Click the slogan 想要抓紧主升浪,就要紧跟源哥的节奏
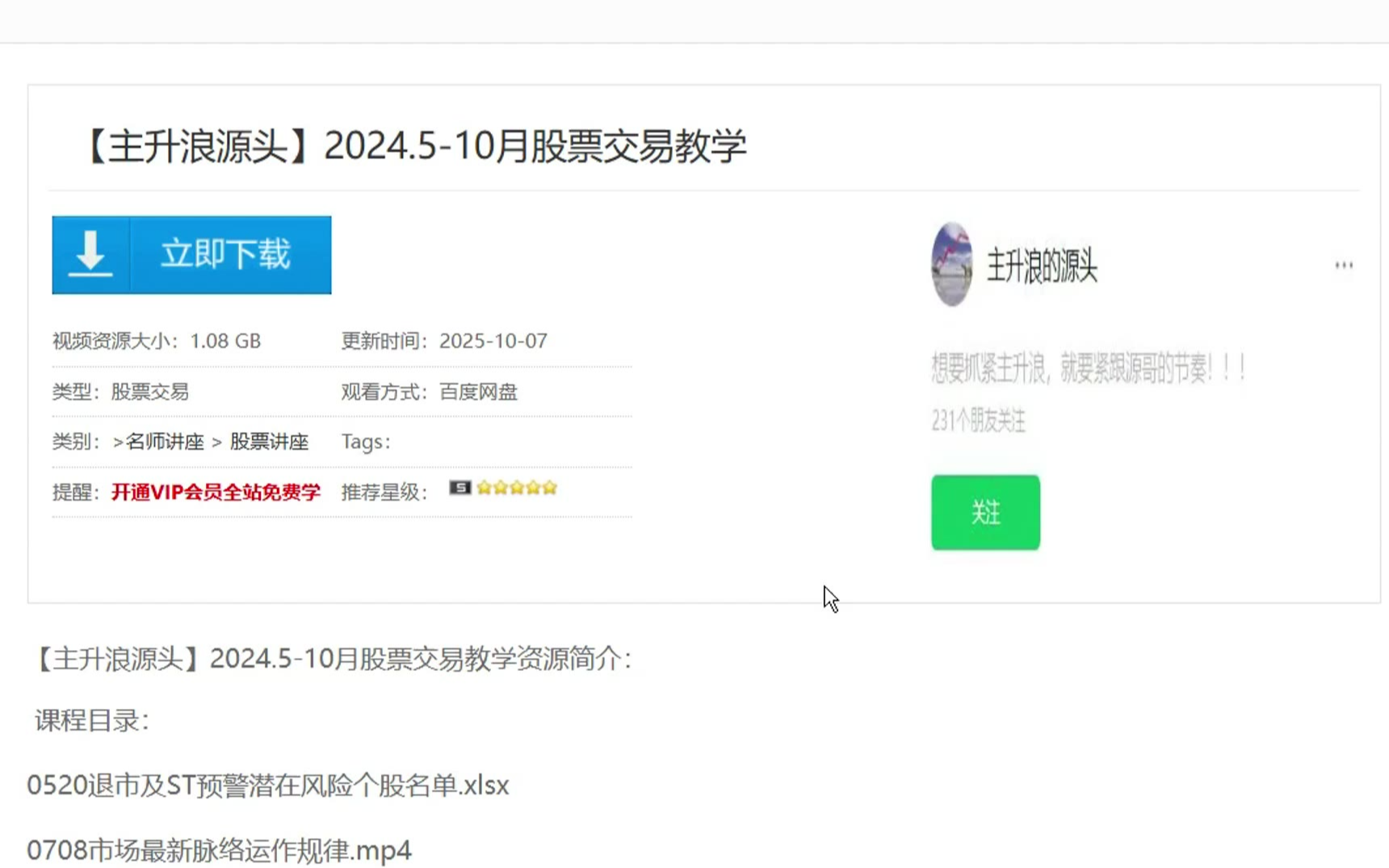 [x=1088, y=369]
